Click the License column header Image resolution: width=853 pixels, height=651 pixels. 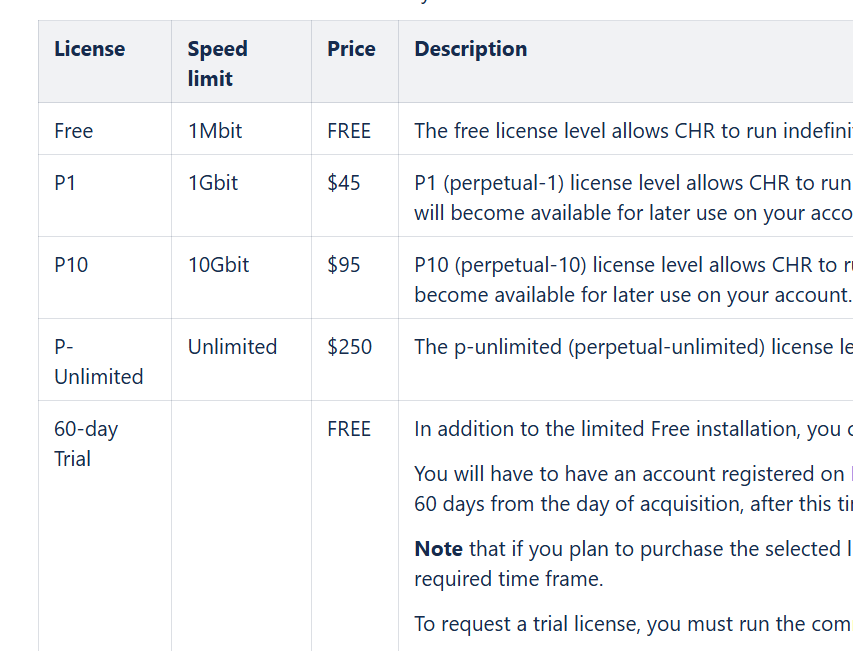pyautogui.click(x=90, y=49)
